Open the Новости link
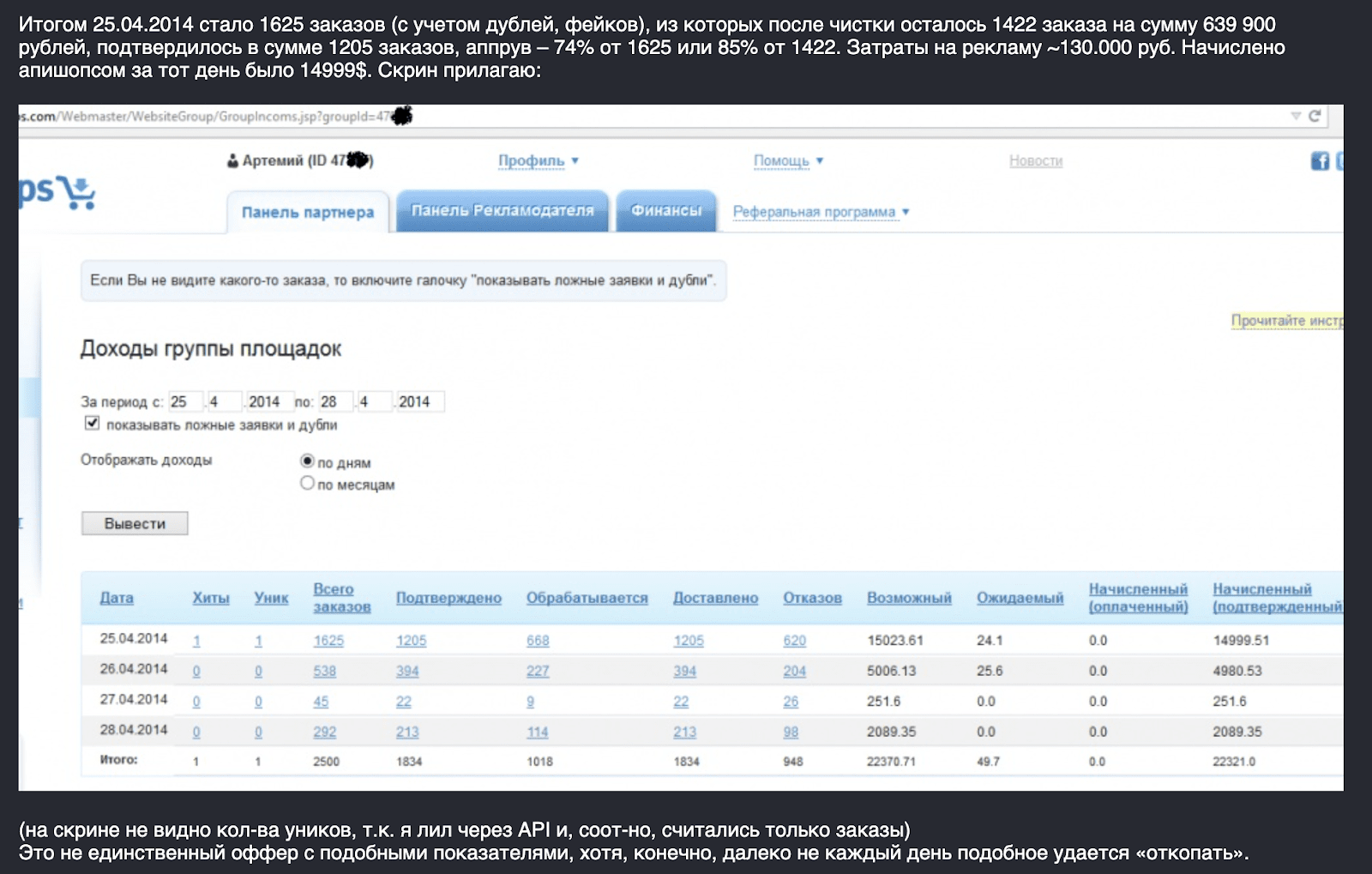The width and height of the screenshot is (1372, 874). tap(1035, 160)
